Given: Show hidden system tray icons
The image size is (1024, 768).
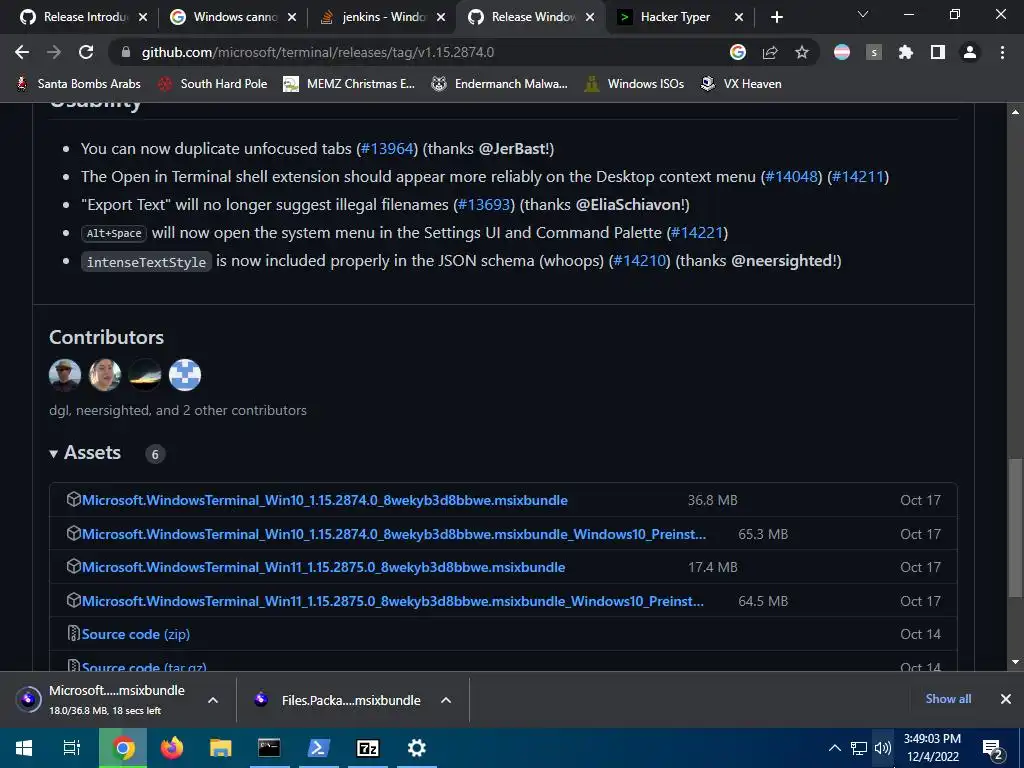Looking at the screenshot, I should [x=835, y=748].
